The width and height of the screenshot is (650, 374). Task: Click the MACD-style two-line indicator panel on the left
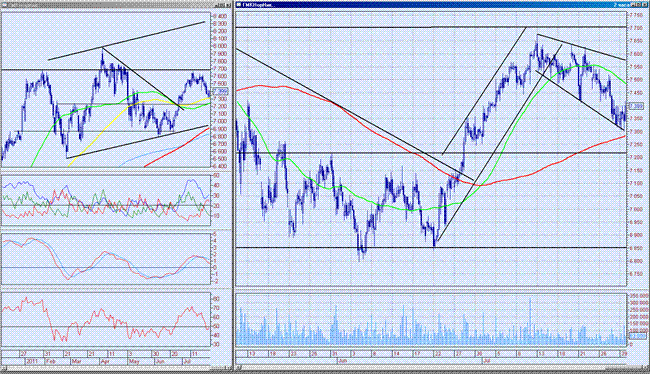pos(106,259)
